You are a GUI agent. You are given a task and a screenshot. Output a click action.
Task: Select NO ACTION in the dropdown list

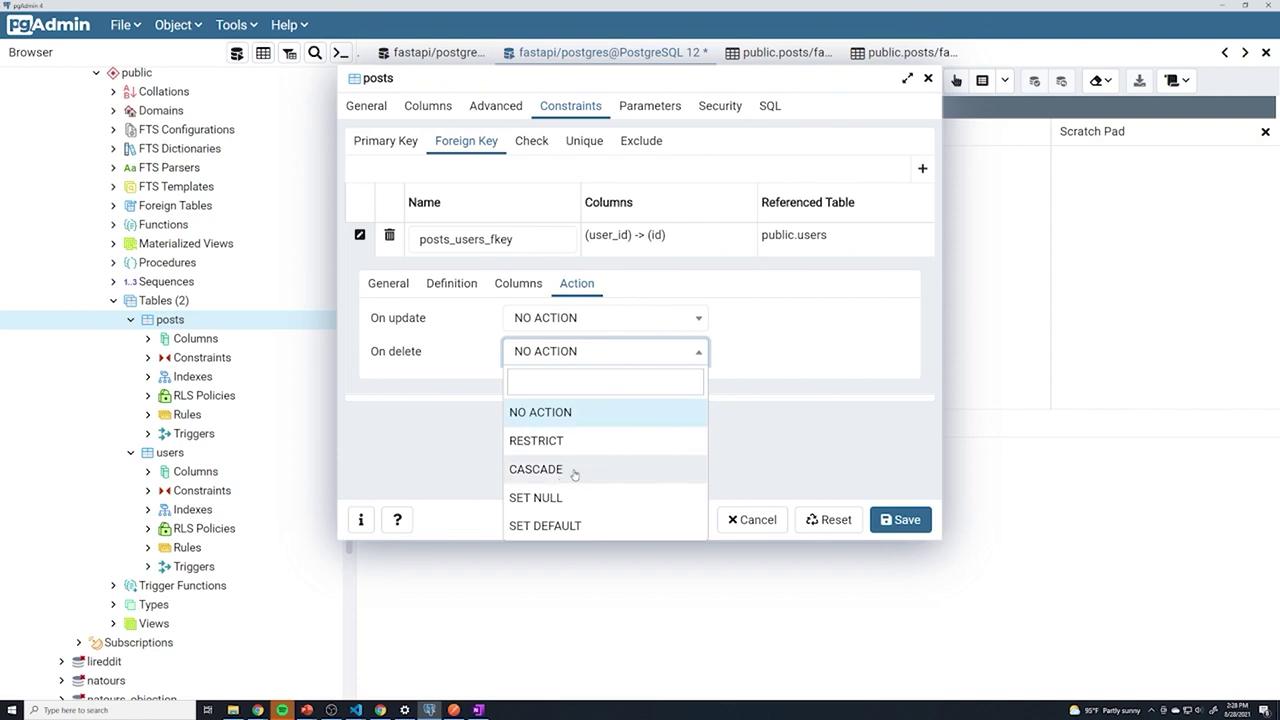(x=605, y=412)
